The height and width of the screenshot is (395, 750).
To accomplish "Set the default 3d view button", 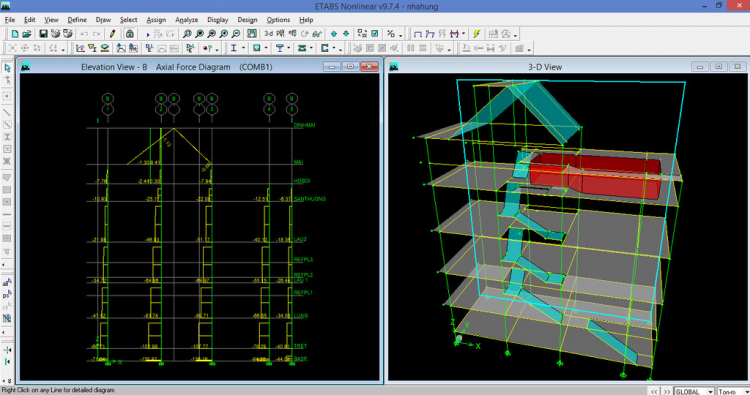I will (269, 34).
